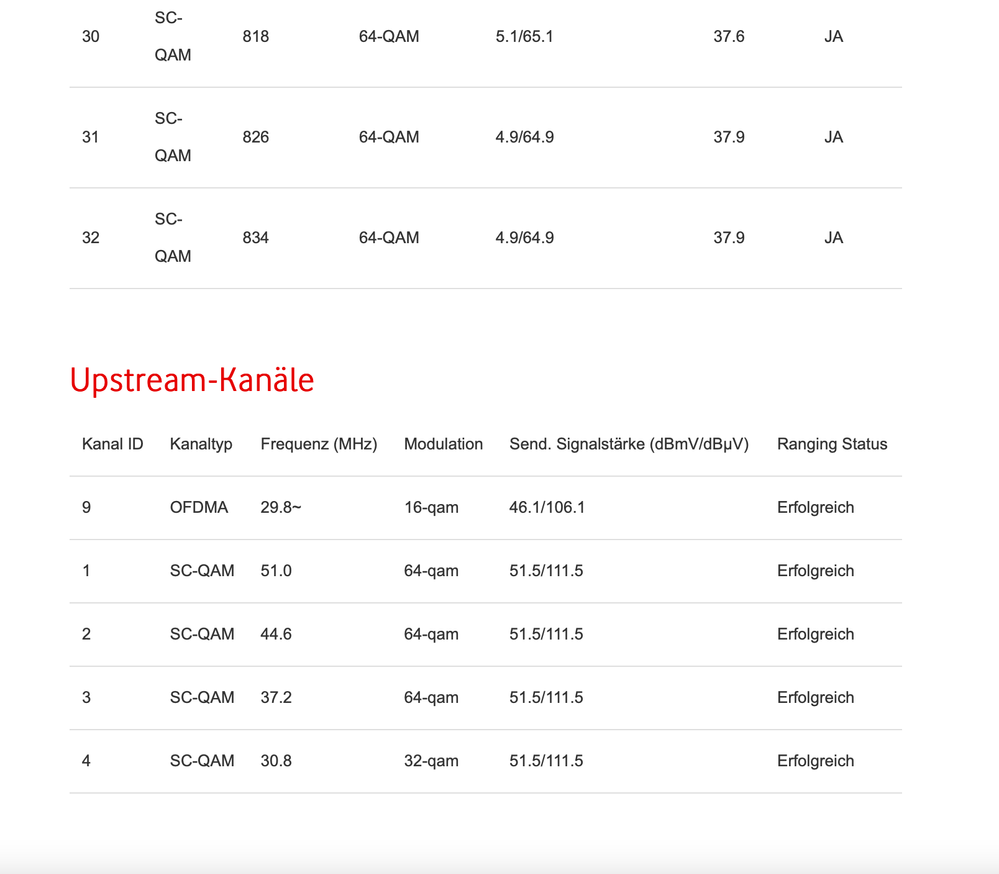
Task: Click the Upstream-Kanäle section heading
Action: click(192, 380)
